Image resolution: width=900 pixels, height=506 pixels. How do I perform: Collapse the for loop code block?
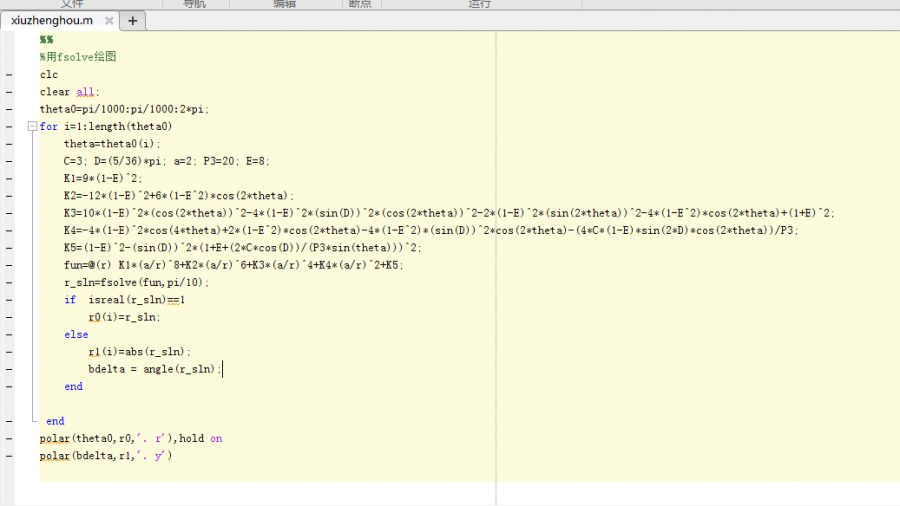coord(33,127)
